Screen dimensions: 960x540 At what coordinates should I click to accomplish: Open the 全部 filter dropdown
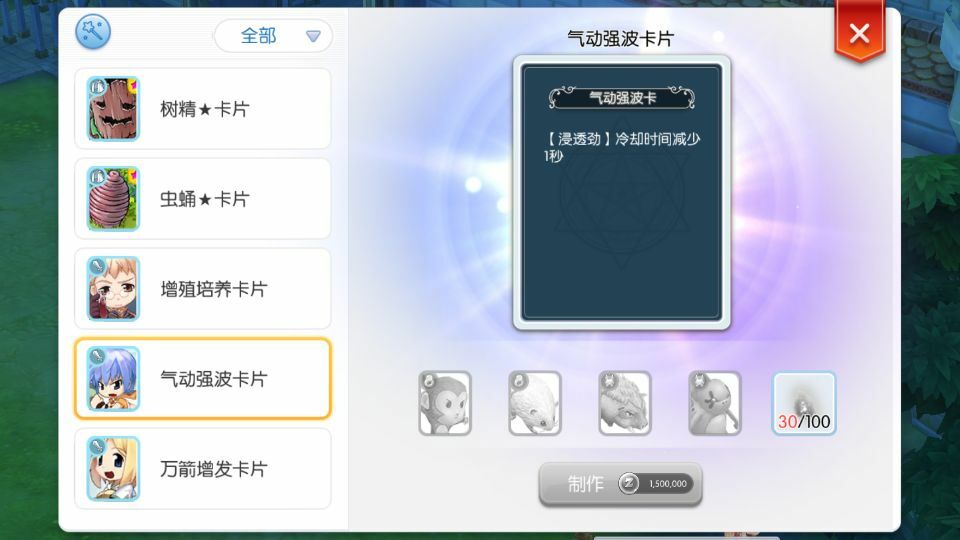tap(273, 36)
